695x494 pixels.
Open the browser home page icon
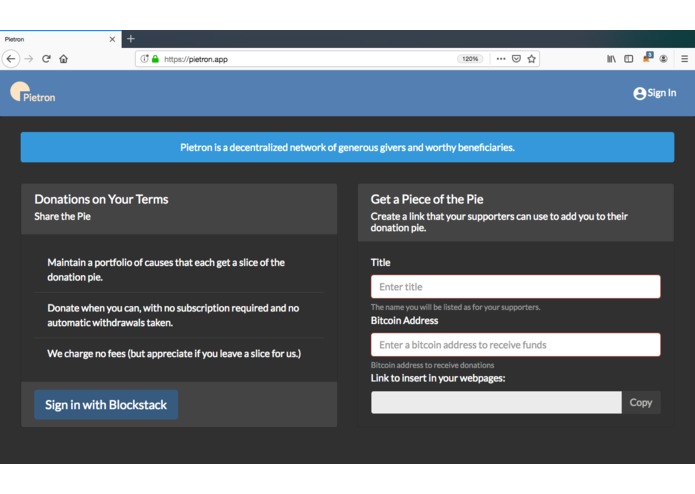tap(63, 59)
